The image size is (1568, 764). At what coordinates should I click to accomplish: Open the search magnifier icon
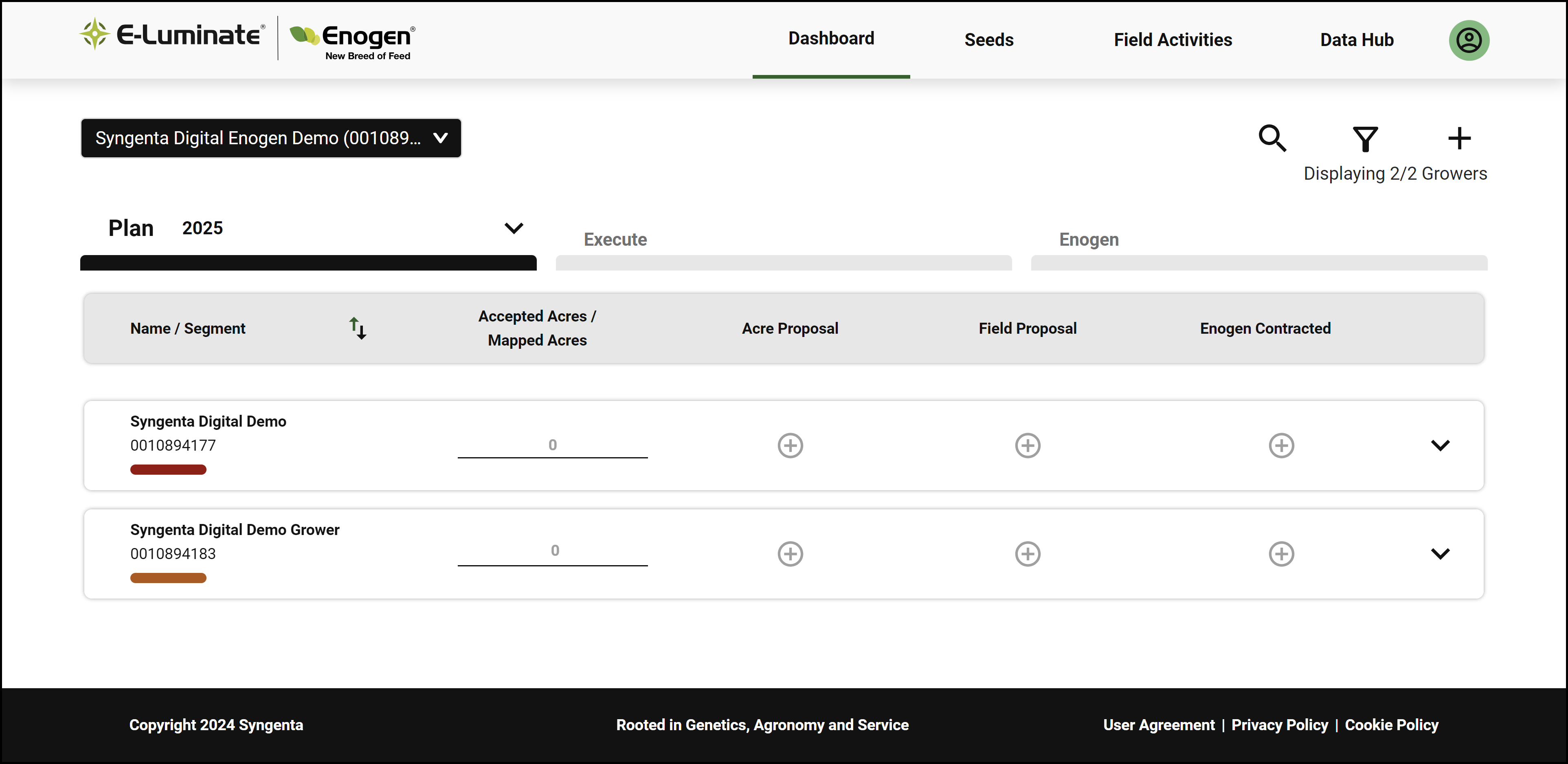(1272, 138)
